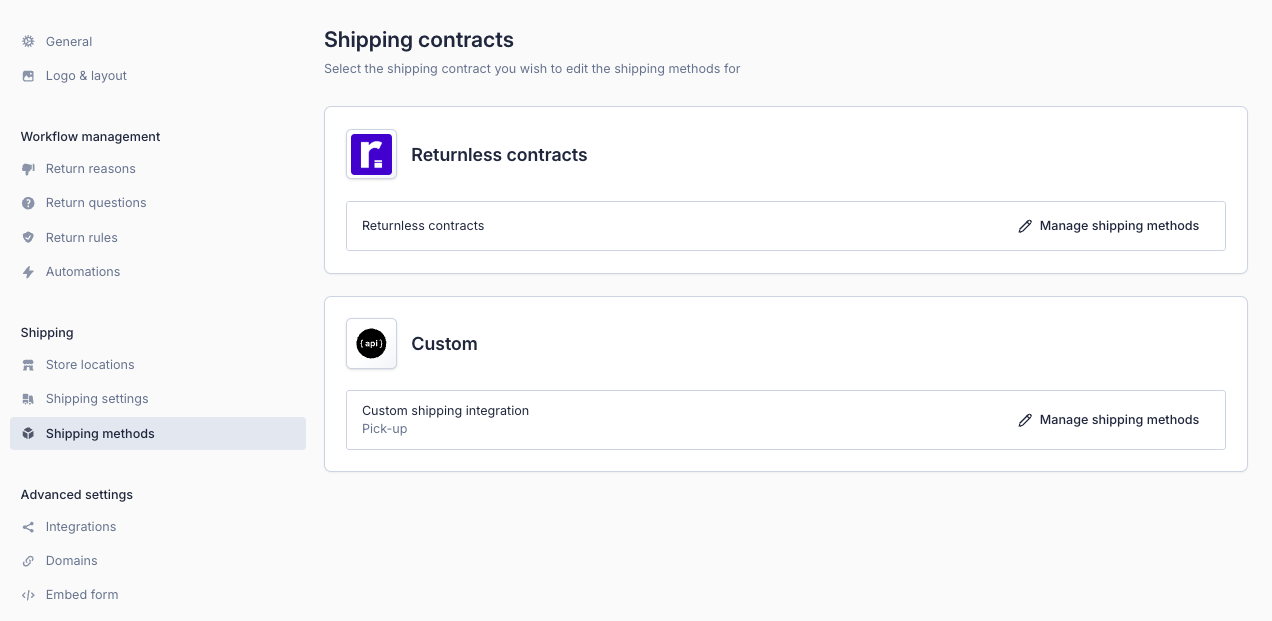The width and height of the screenshot is (1272, 621).
Task: Select the Returnless contracts row text
Action: (x=423, y=226)
